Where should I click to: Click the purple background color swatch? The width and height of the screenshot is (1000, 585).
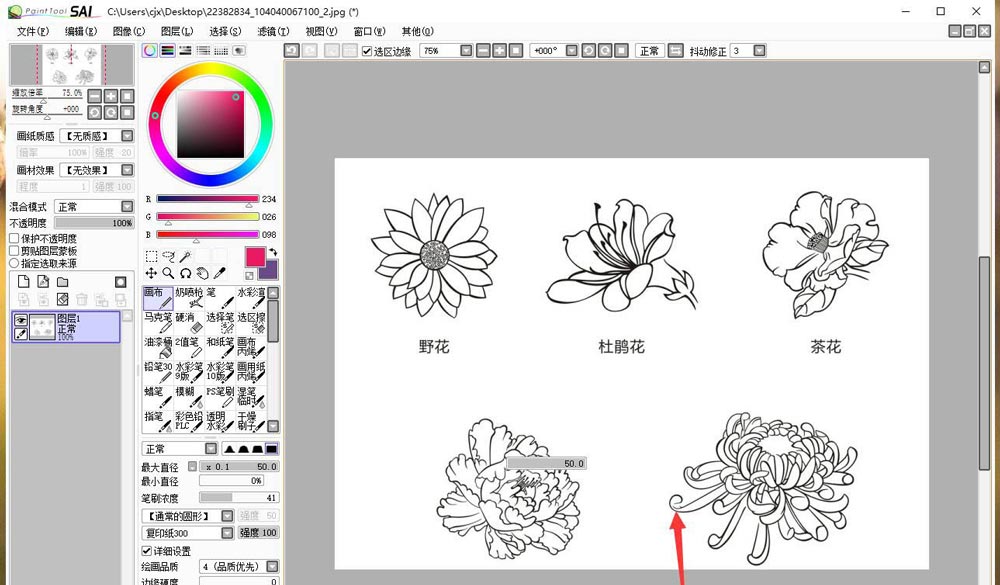268,270
